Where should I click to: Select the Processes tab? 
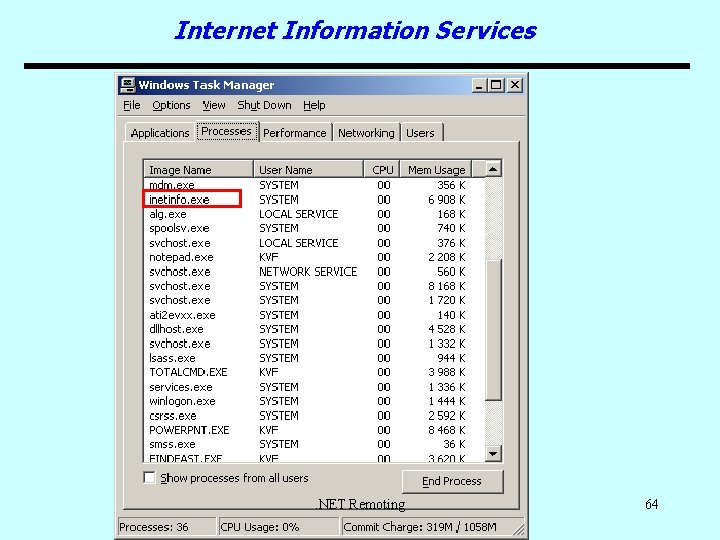tap(226, 131)
